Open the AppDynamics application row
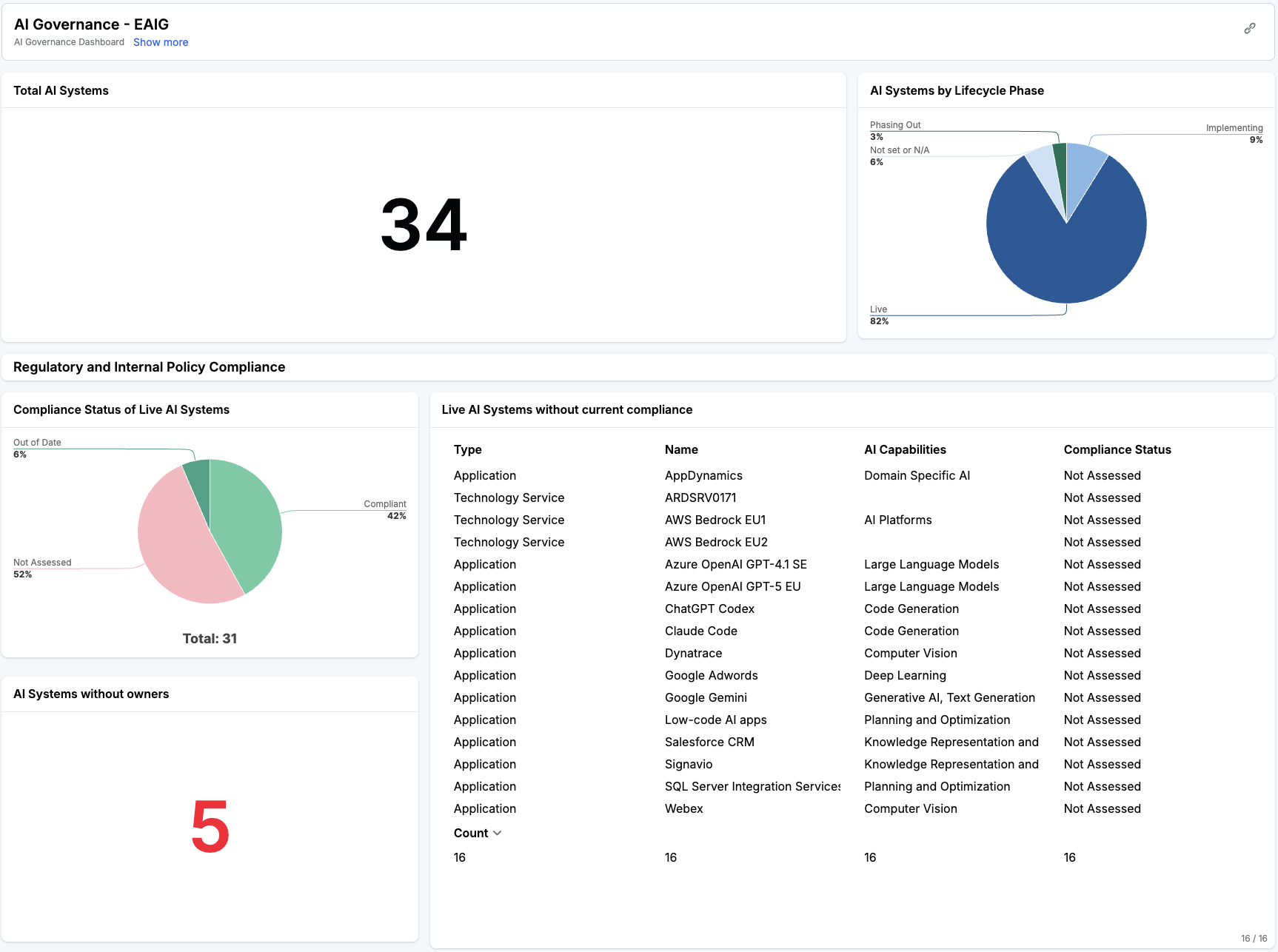 [703, 475]
